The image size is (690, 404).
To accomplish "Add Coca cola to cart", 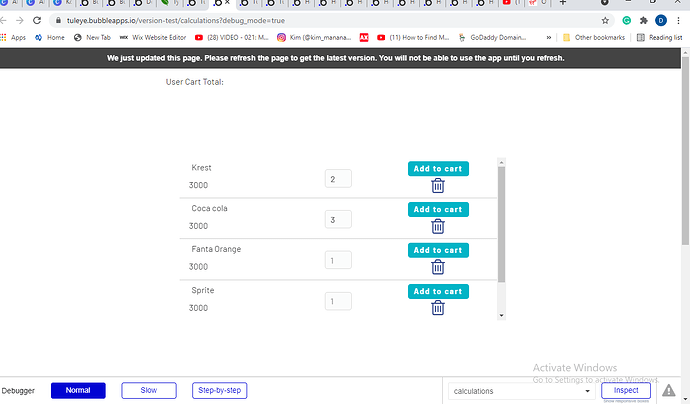I will coord(438,209).
